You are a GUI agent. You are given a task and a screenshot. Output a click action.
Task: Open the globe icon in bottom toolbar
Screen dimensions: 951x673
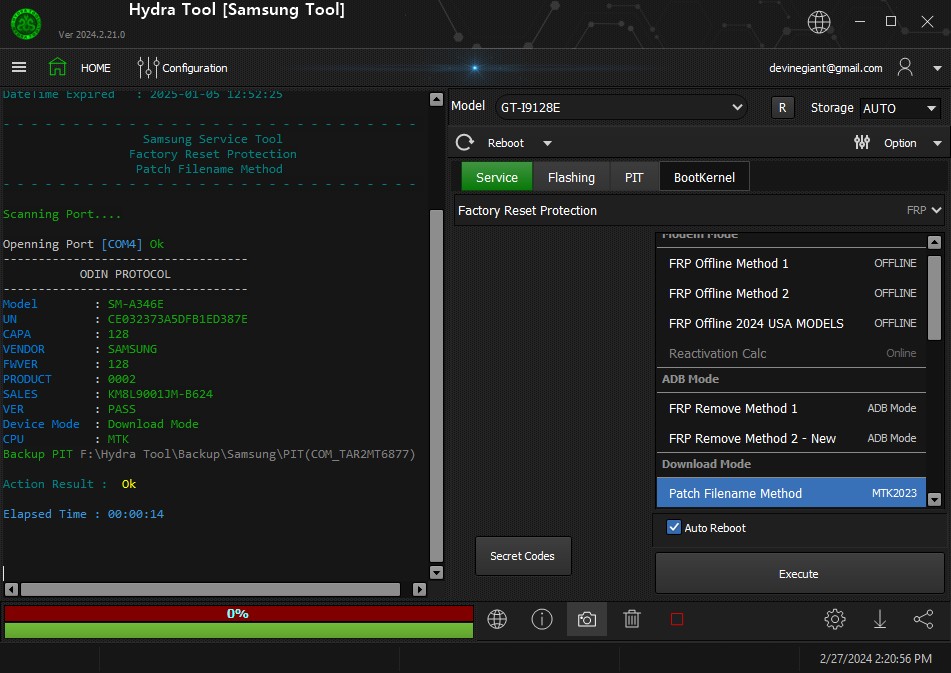(x=497, y=619)
